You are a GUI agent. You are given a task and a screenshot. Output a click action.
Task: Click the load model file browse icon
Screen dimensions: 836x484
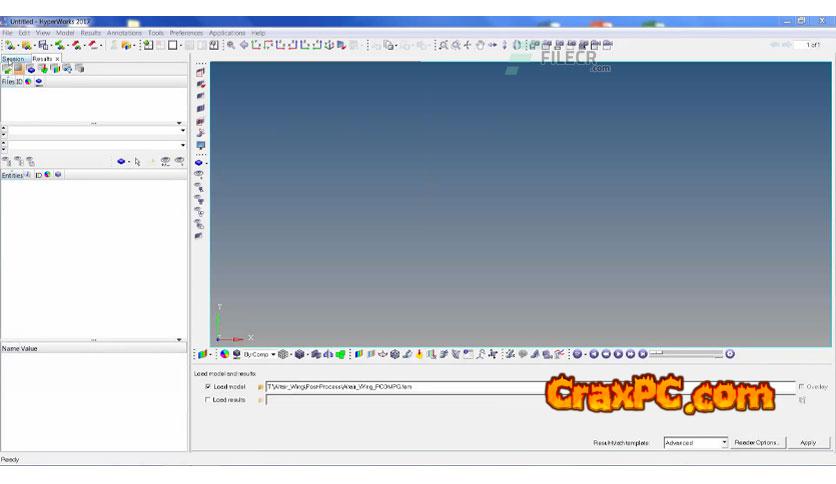[x=260, y=386]
